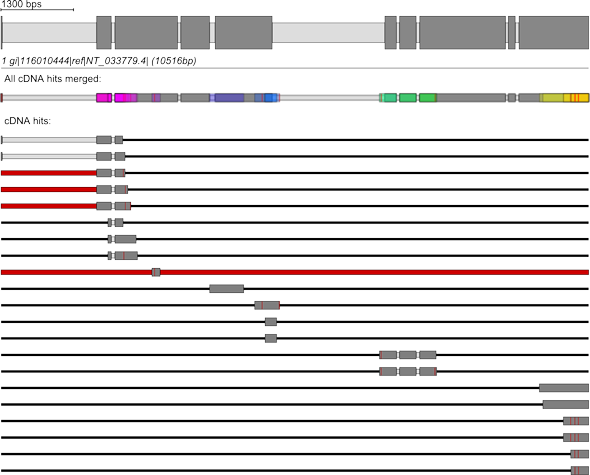The width and height of the screenshot is (590, 475).
Task: Select the third red cDNA hit's leading bar
Action: pos(49,206)
